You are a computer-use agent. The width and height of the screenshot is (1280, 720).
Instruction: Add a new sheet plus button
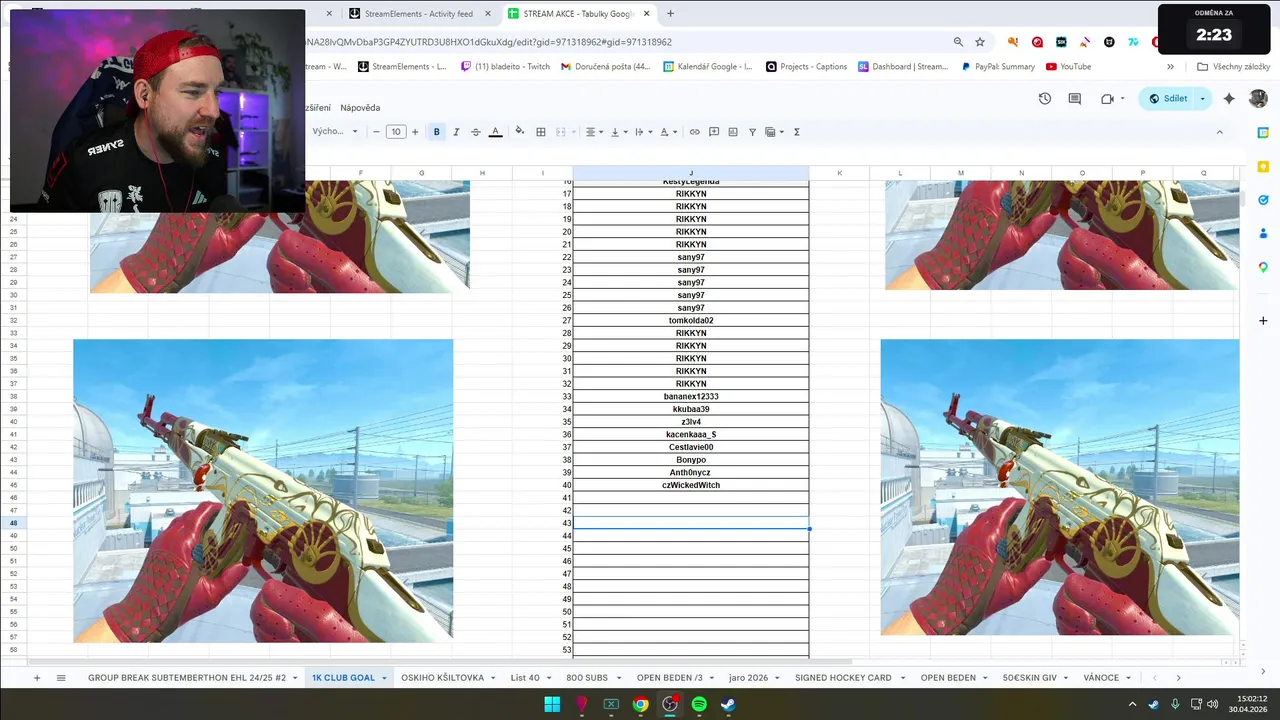(x=37, y=678)
